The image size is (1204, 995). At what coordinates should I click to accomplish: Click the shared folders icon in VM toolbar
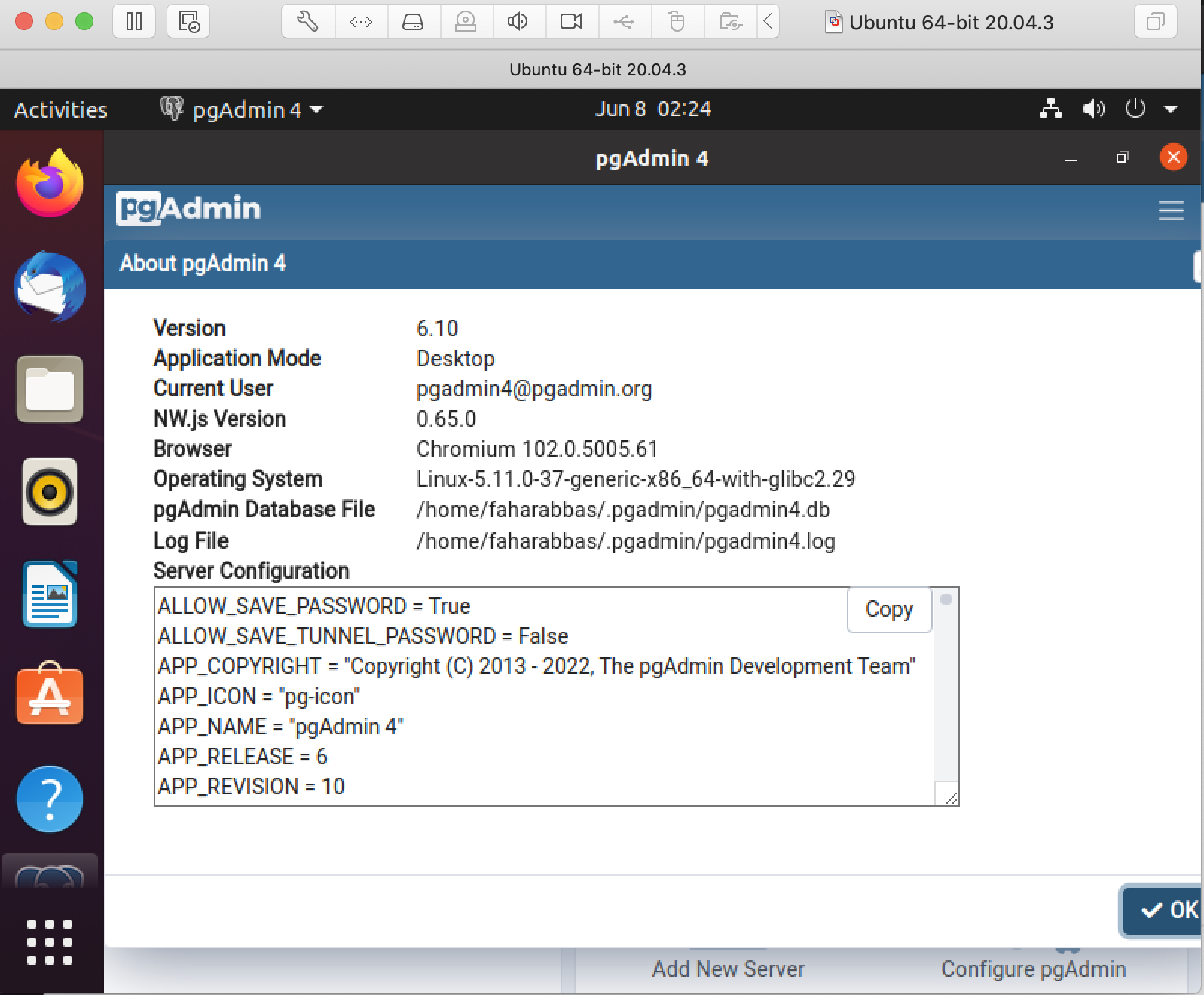tap(730, 21)
